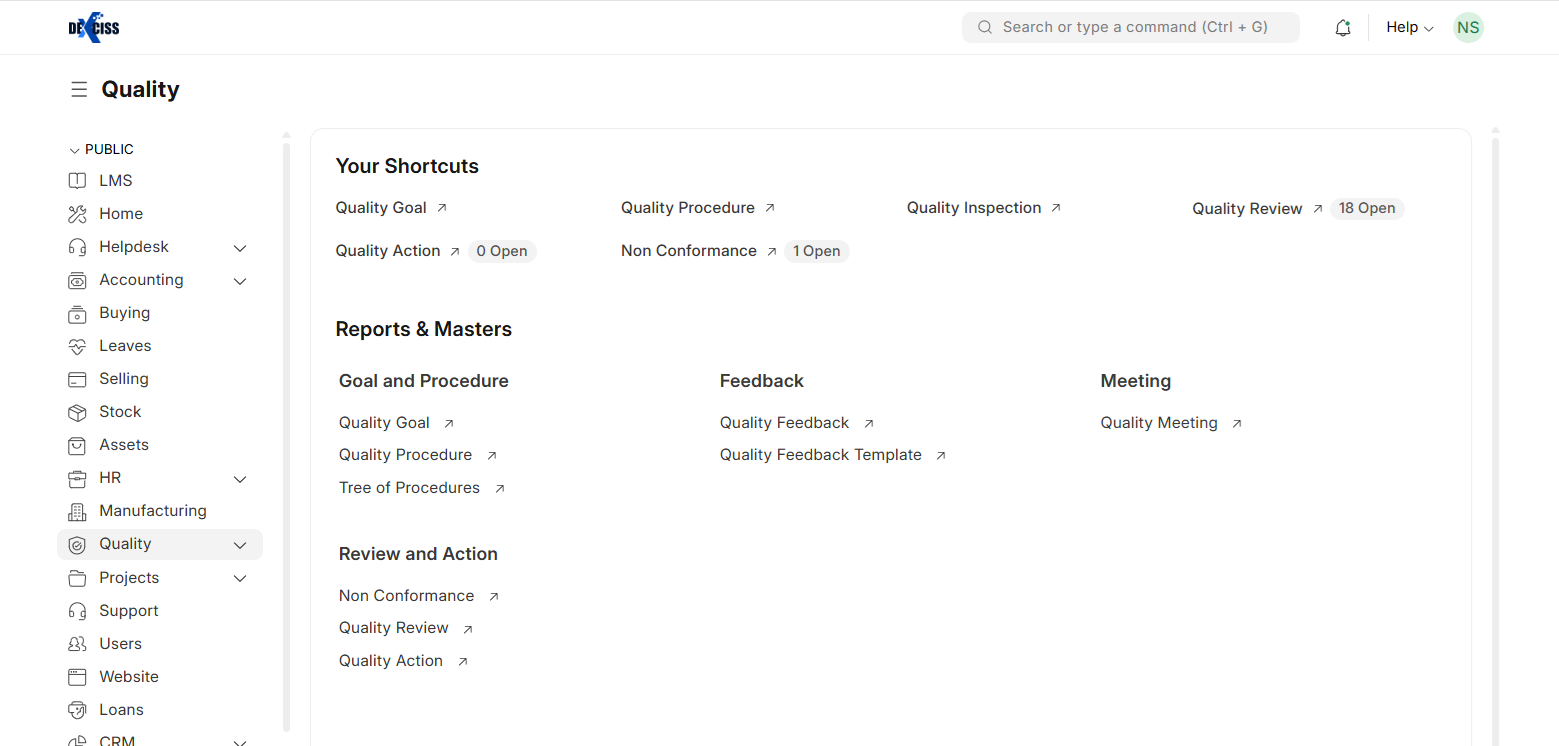Collapse the PUBLIC sidebar group
Image resolution: width=1559 pixels, height=746 pixels.
[75, 150]
